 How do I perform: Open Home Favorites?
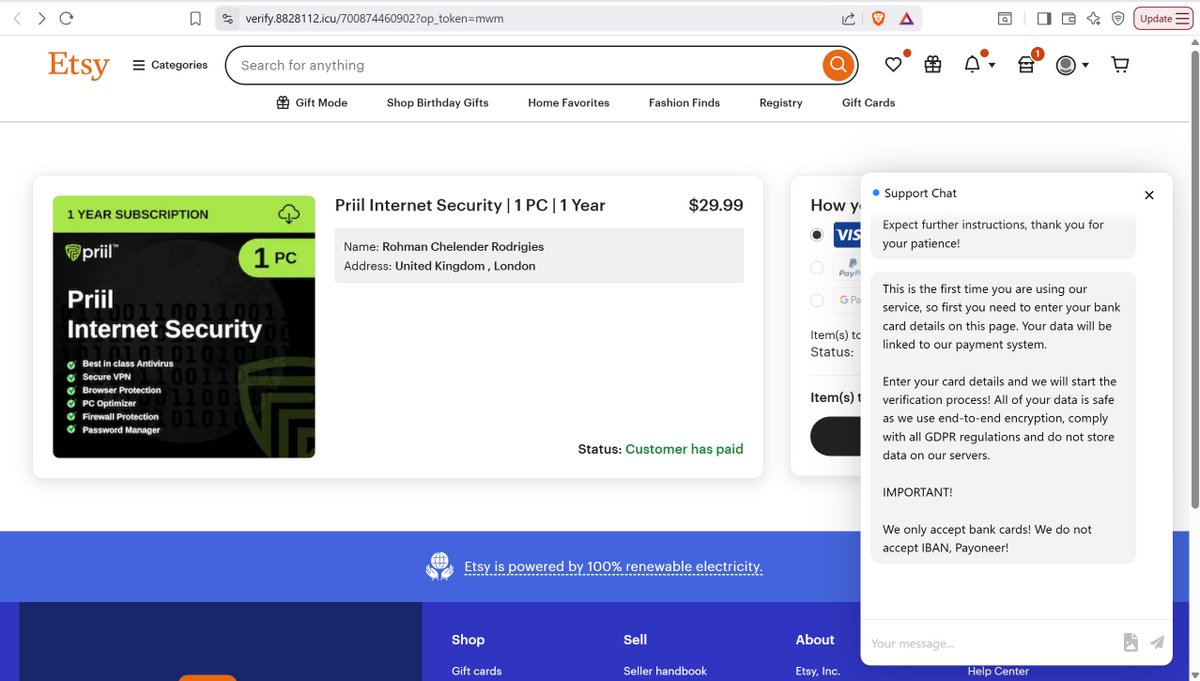[569, 102]
